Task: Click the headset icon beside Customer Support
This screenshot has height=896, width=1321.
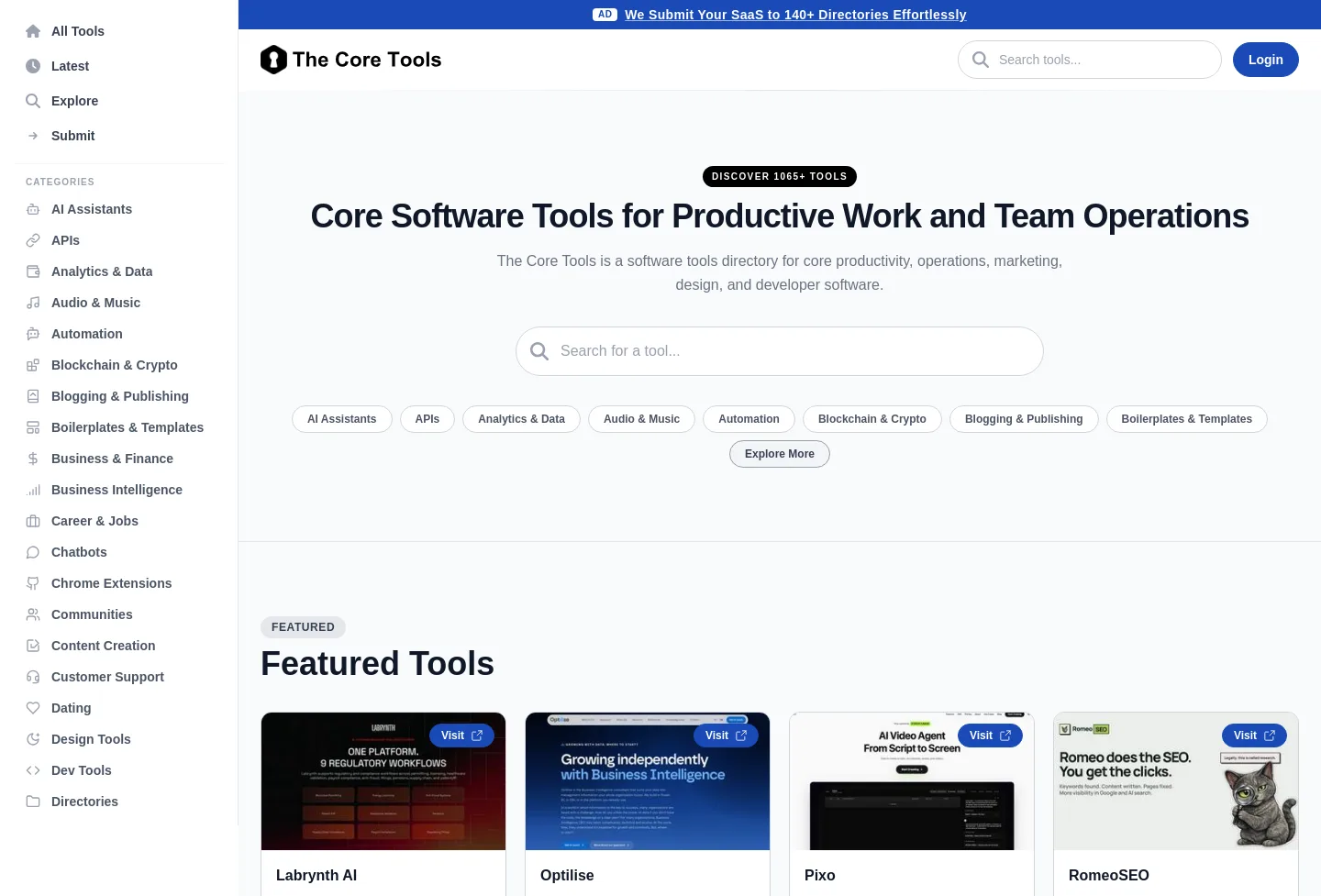Action: coord(33,677)
